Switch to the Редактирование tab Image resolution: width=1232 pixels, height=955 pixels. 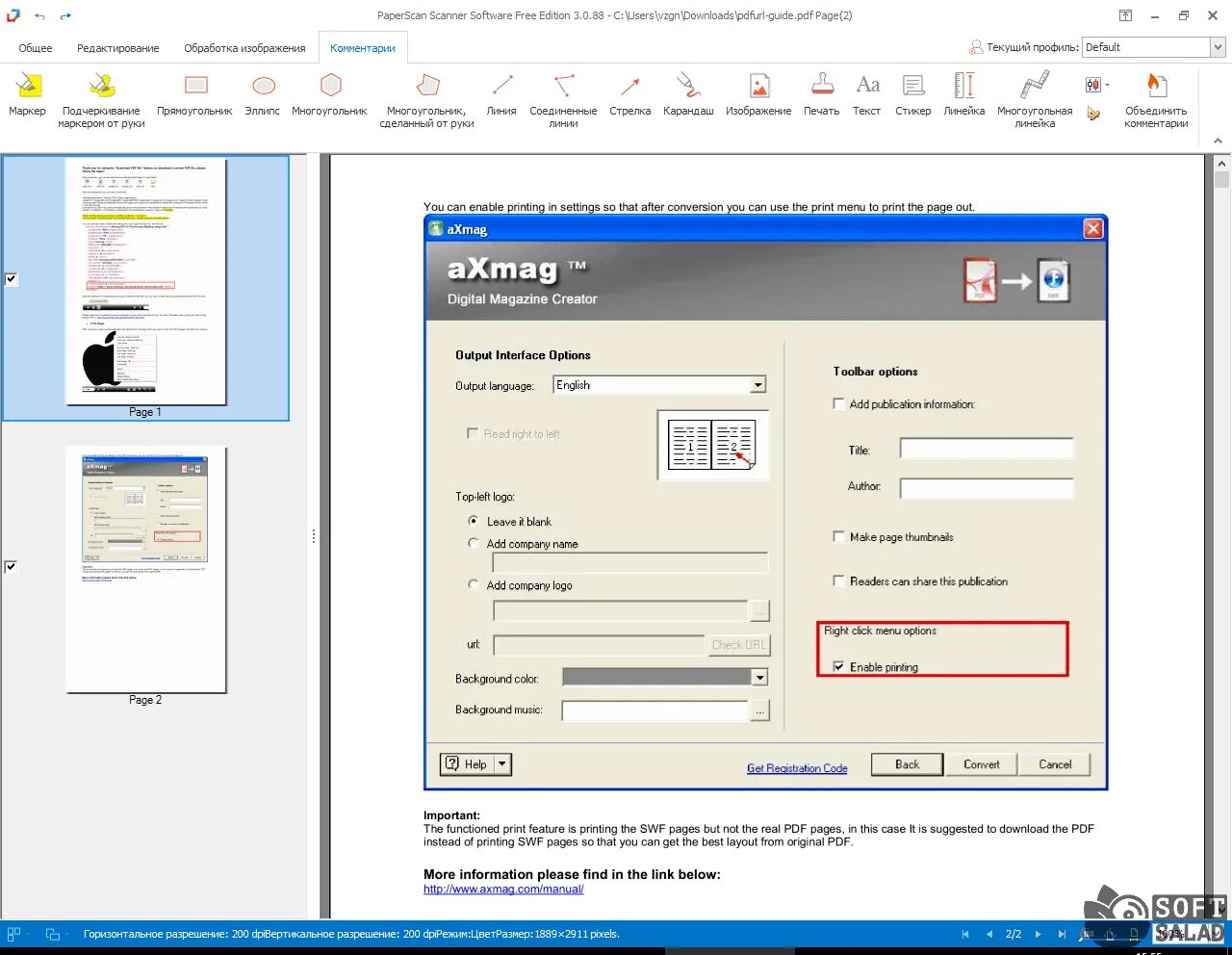[118, 48]
